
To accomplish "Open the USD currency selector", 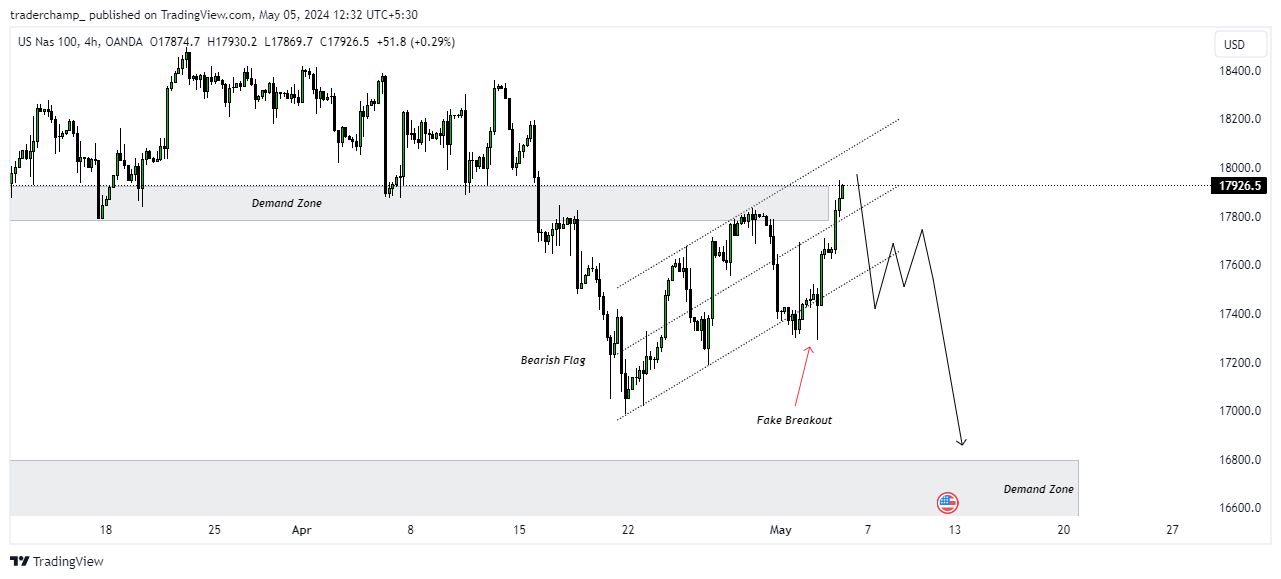I will pos(1234,44).
